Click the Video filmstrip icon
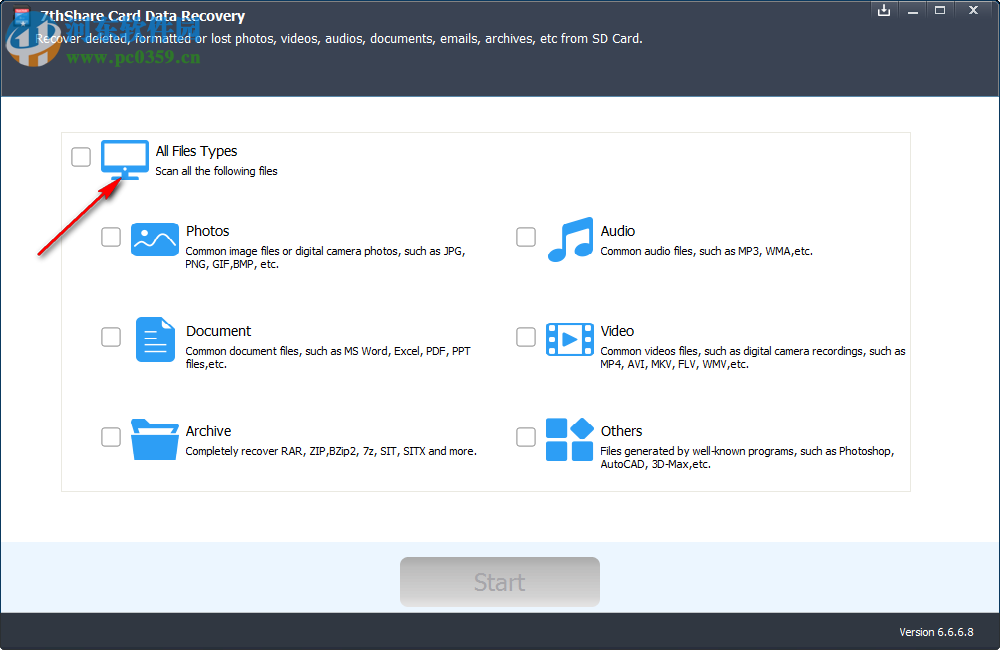The height and width of the screenshot is (650, 1000). coord(569,339)
